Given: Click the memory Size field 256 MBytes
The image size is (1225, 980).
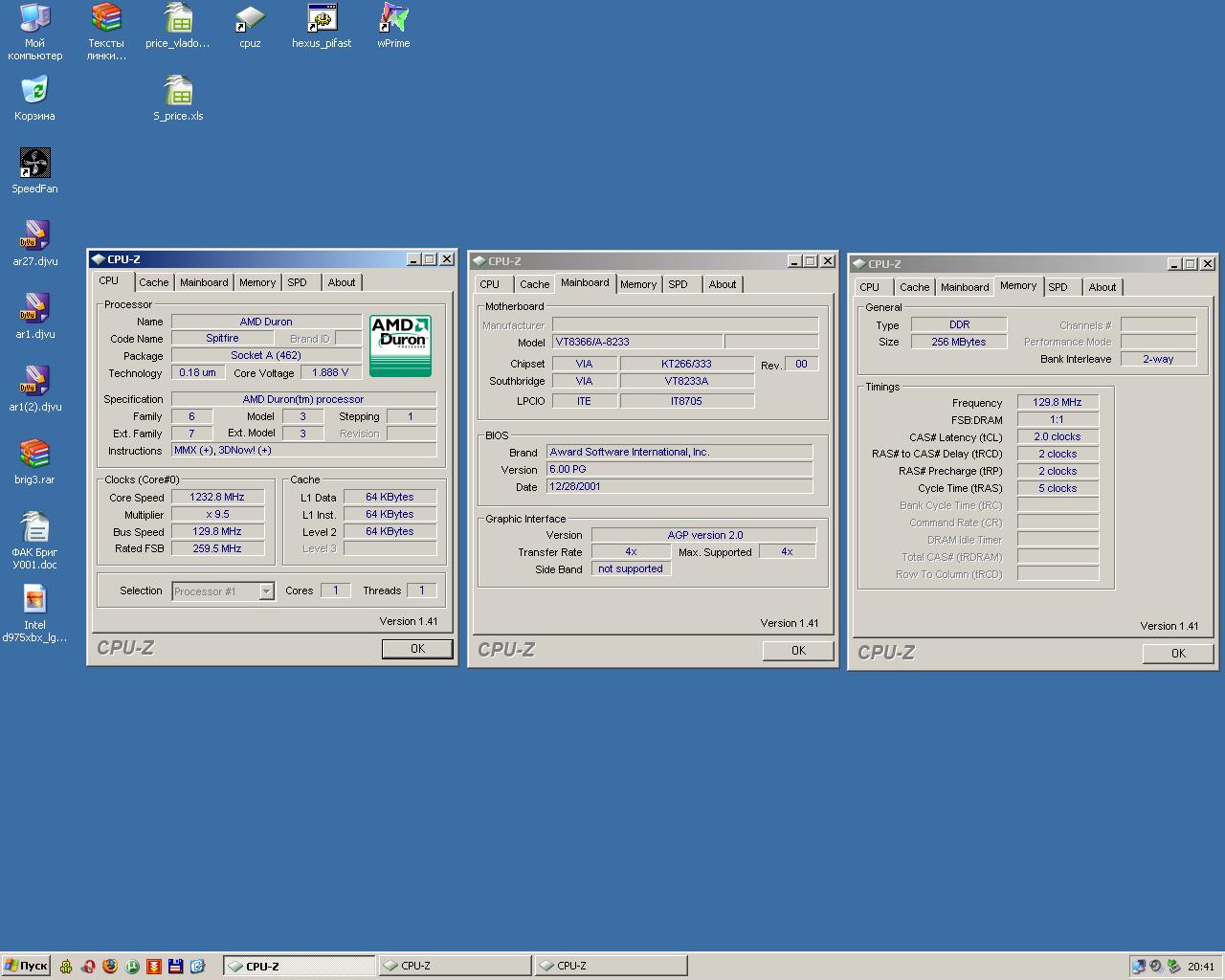Looking at the screenshot, I should coord(959,343).
